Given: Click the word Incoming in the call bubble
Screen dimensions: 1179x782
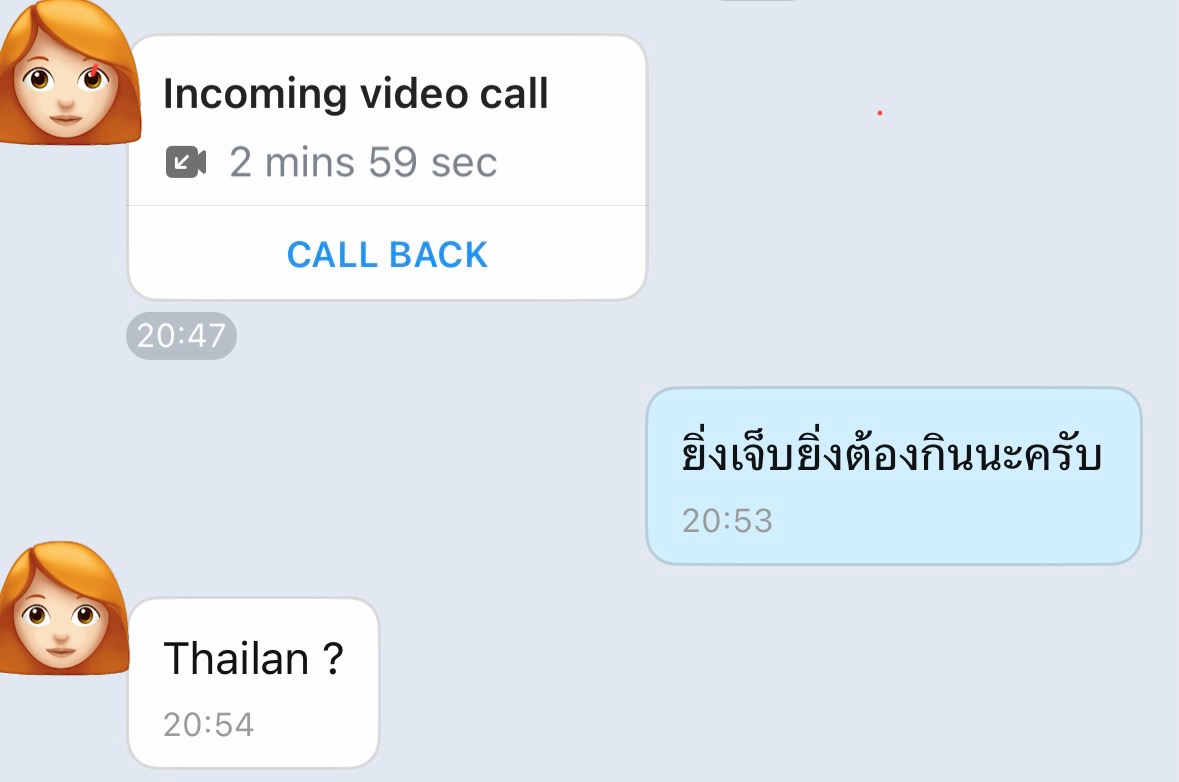Looking at the screenshot, I should pos(255,95).
